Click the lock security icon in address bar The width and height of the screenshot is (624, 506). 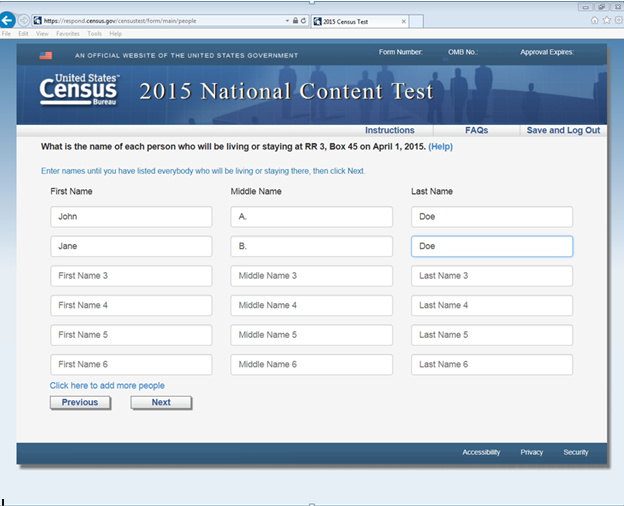pyautogui.click(x=296, y=20)
